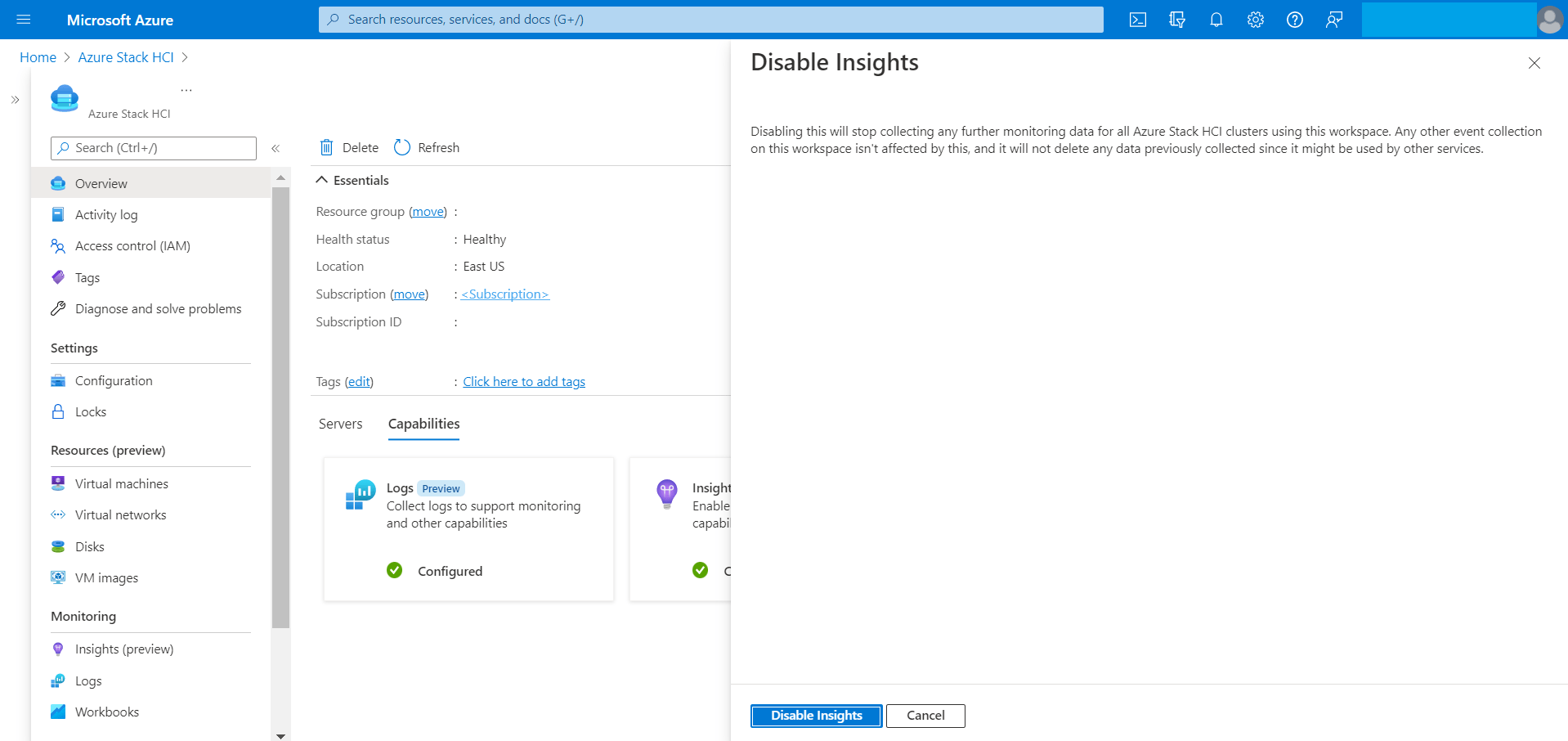1568x741 pixels.
Task: Switch to the Servers tab
Action: coord(340,424)
